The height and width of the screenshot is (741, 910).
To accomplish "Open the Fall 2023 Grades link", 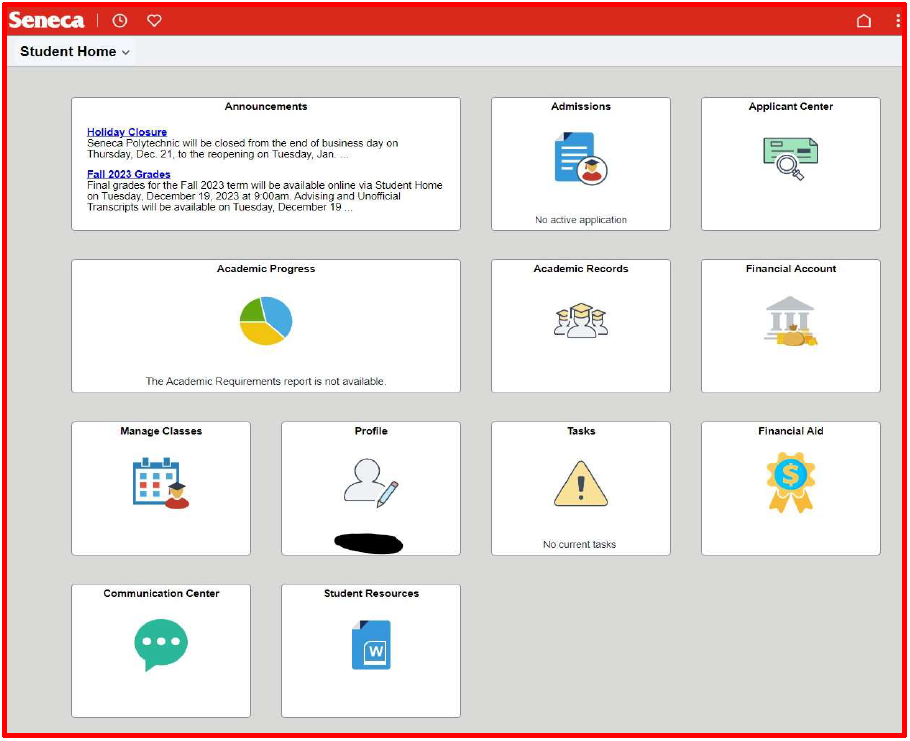I will pyautogui.click(x=129, y=174).
